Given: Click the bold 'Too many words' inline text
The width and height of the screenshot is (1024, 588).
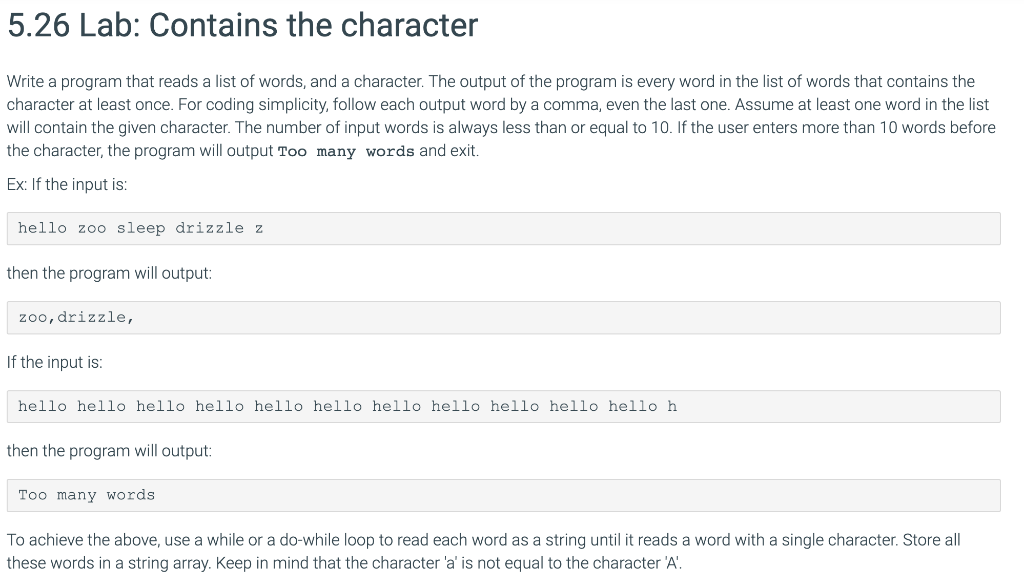Looking at the screenshot, I should click(x=346, y=152).
